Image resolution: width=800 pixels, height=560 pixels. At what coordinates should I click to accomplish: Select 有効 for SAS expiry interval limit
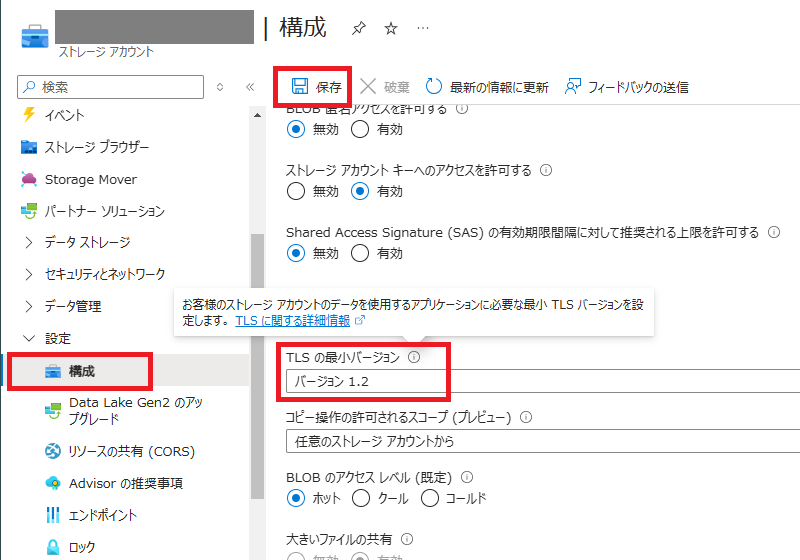pos(360,253)
